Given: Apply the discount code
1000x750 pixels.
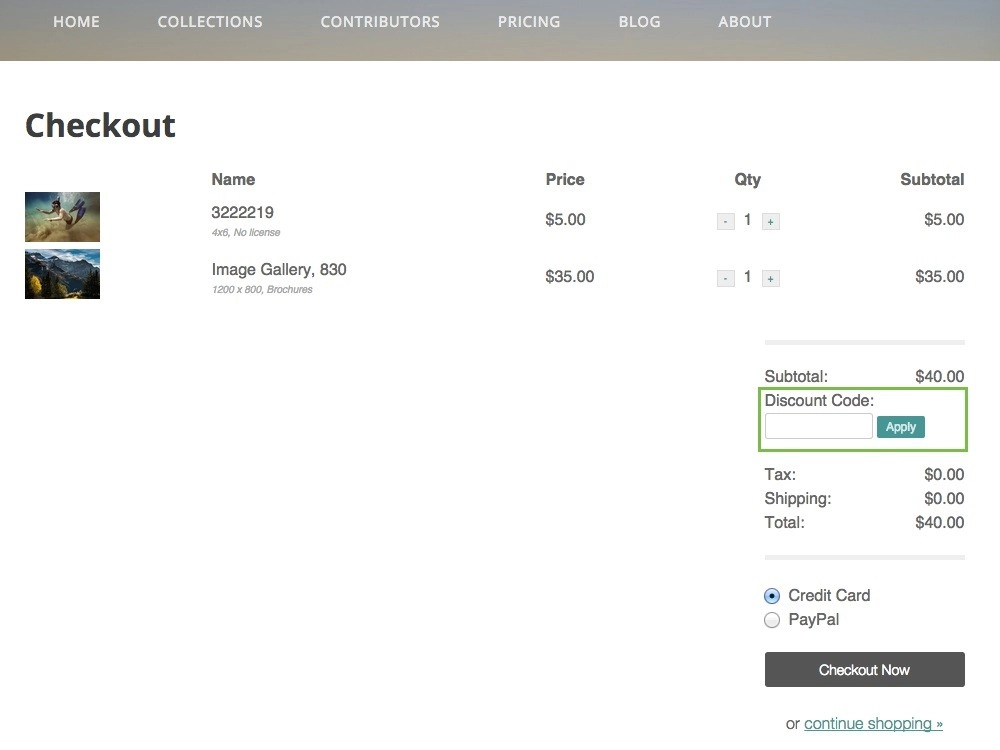Looking at the screenshot, I should click(900, 426).
